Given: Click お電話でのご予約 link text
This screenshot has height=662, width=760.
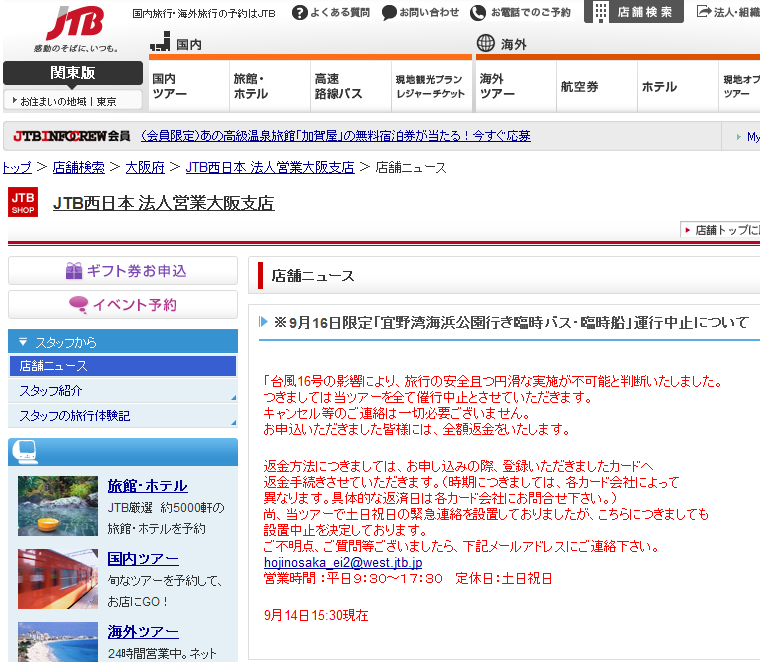Looking at the screenshot, I should click(531, 13).
